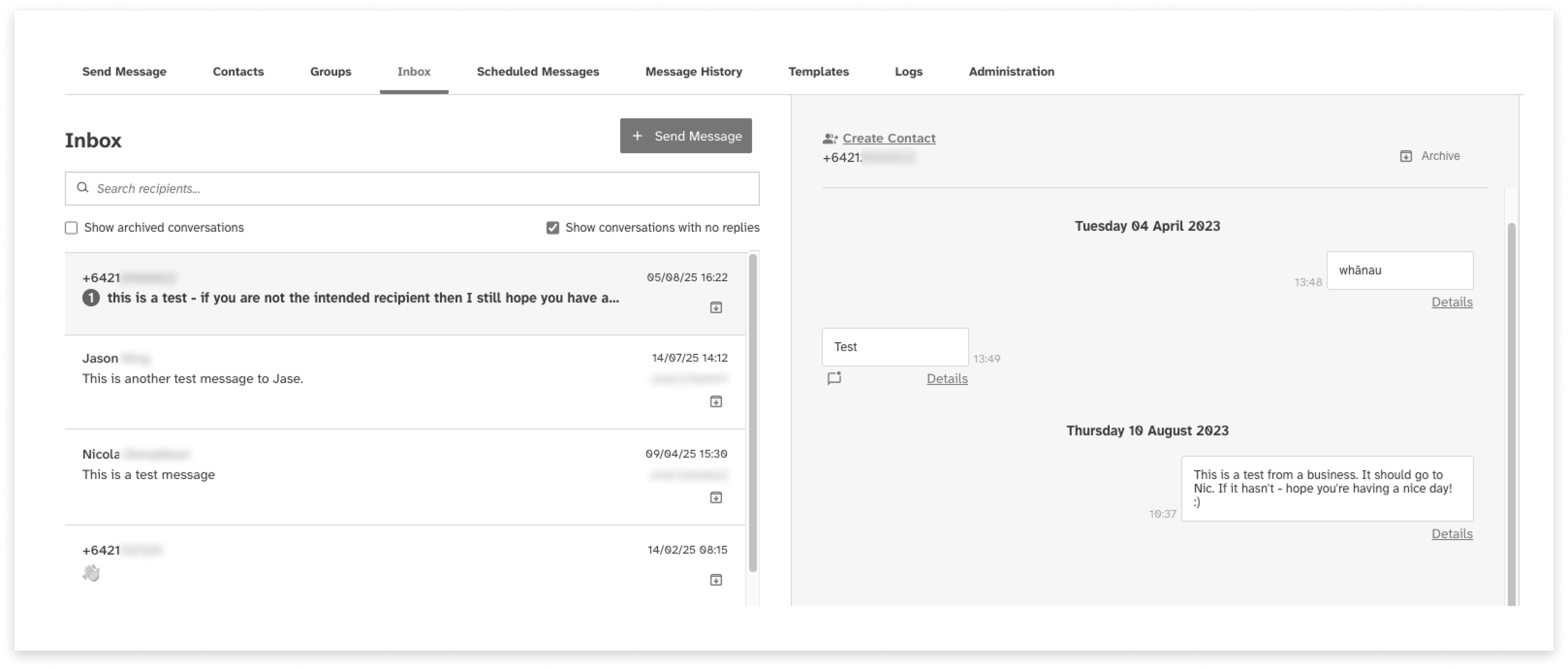Click the Send Message button

685,136
